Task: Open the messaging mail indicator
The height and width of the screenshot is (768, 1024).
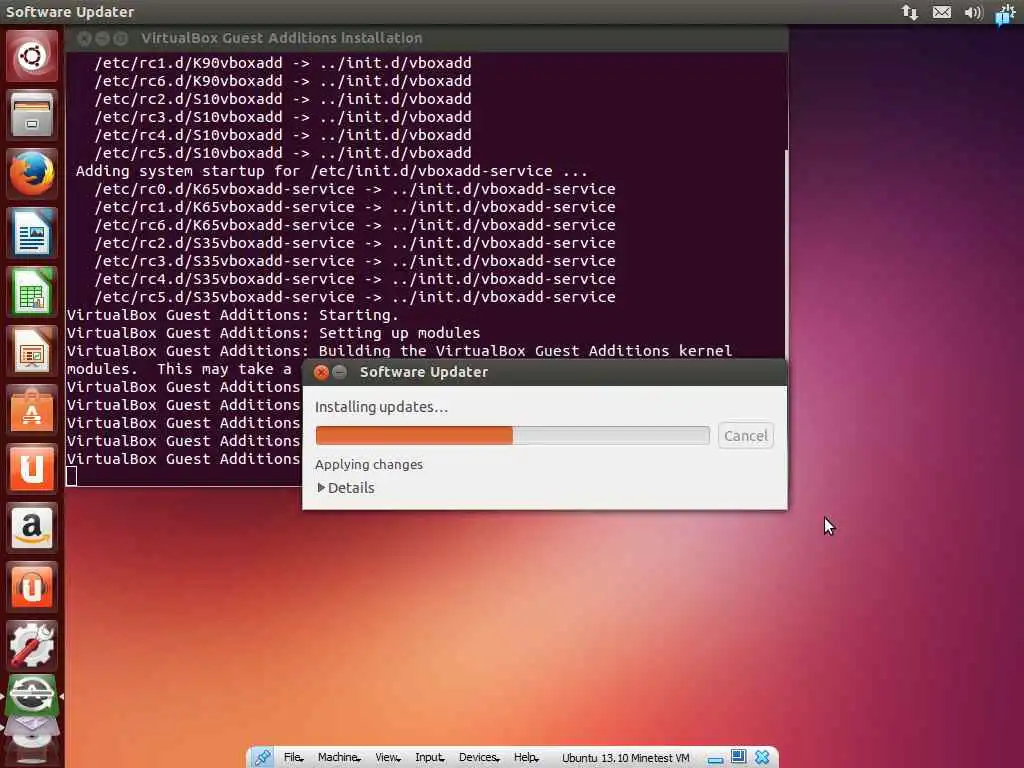Action: pyautogui.click(x=941, y=12)
